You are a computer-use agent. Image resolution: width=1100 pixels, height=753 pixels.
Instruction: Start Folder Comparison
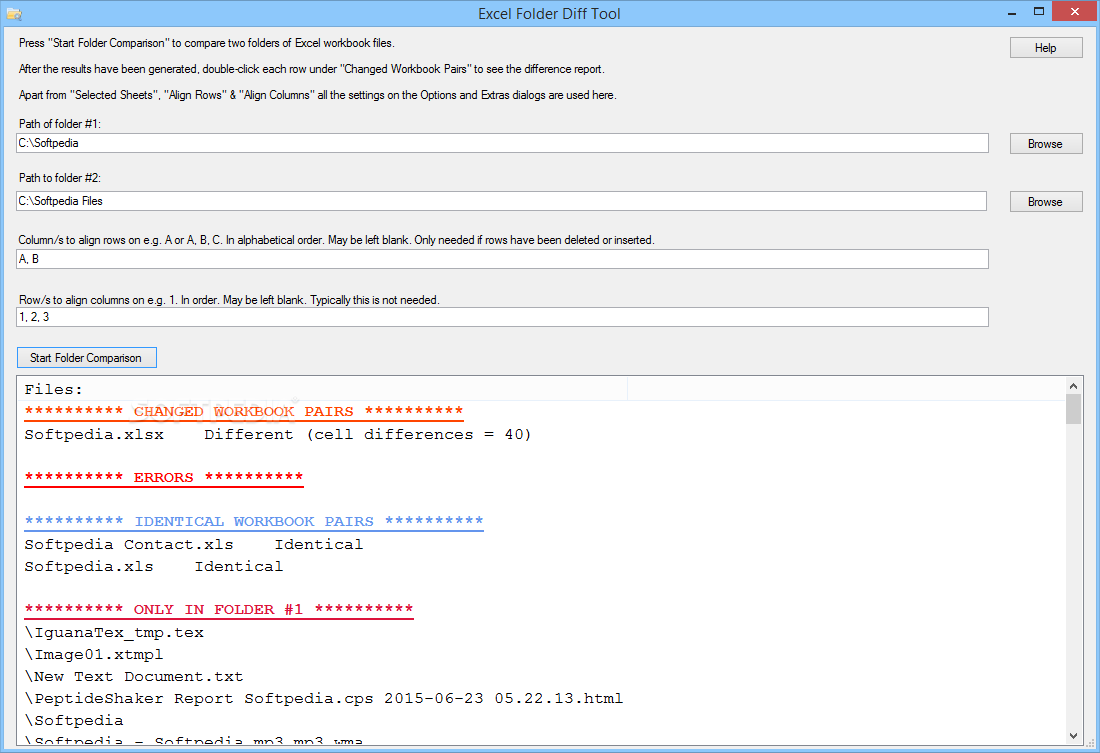point(86,358)
